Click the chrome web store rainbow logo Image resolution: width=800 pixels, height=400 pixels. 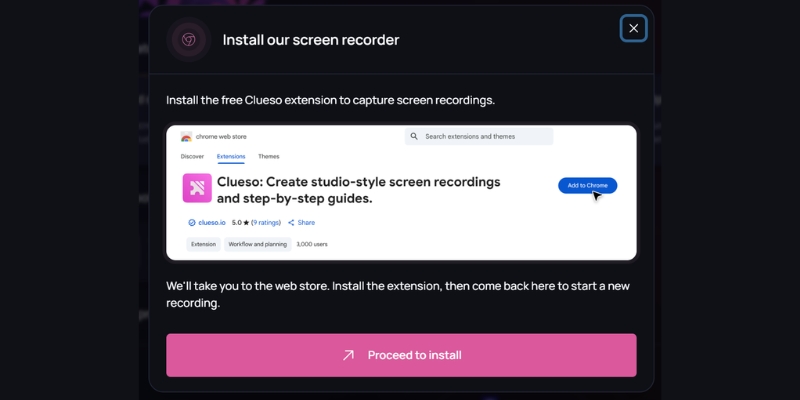pyautogui.click(x=186, y=137)
